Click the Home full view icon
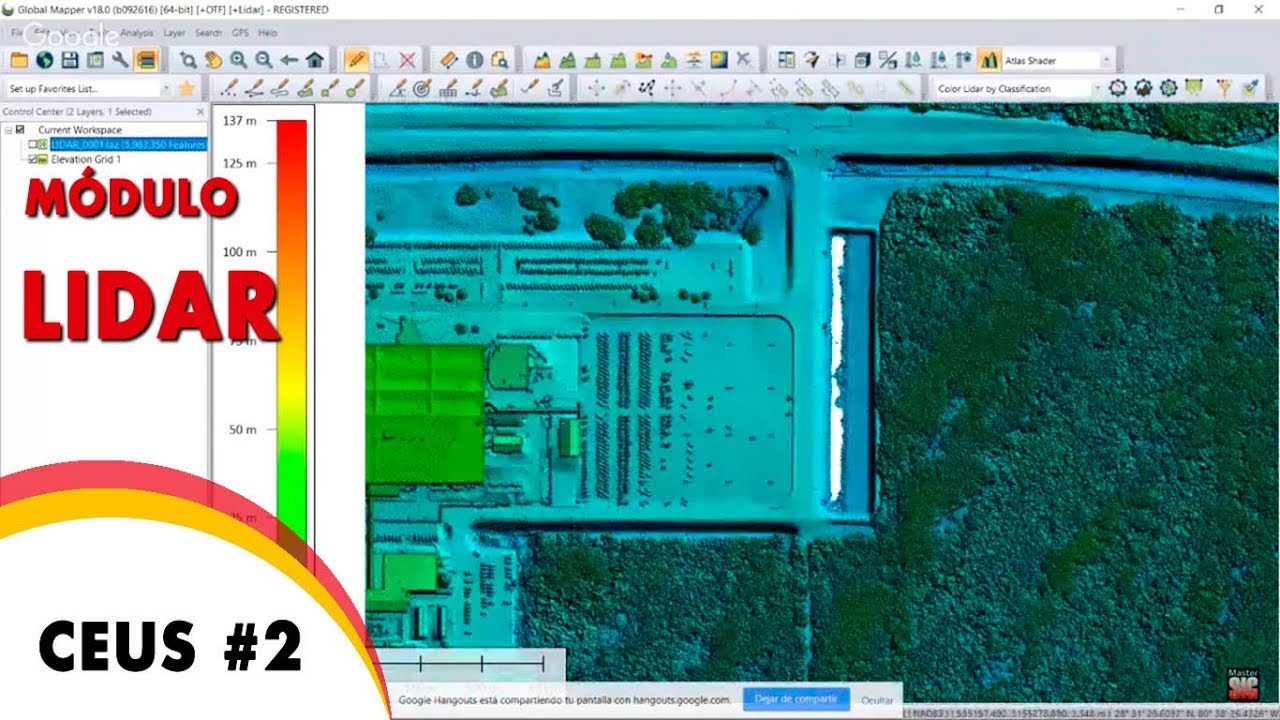Screen dimensions: 1280x720 [x=314, y=60]
